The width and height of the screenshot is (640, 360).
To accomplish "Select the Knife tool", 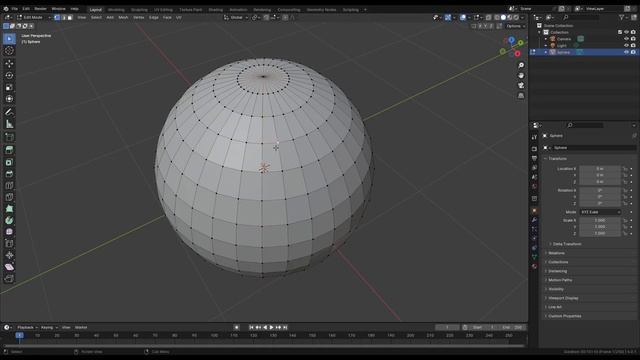I will (9, 197).
